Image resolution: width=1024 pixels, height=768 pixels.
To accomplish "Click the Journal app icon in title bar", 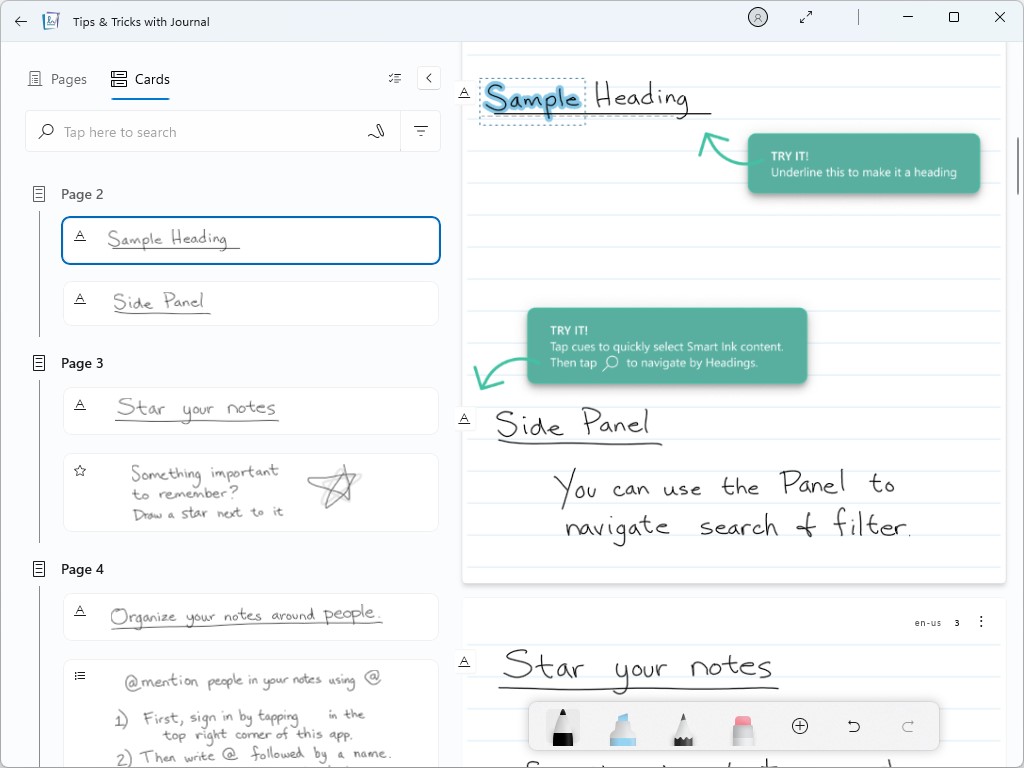I will click(x=51, y=21).
